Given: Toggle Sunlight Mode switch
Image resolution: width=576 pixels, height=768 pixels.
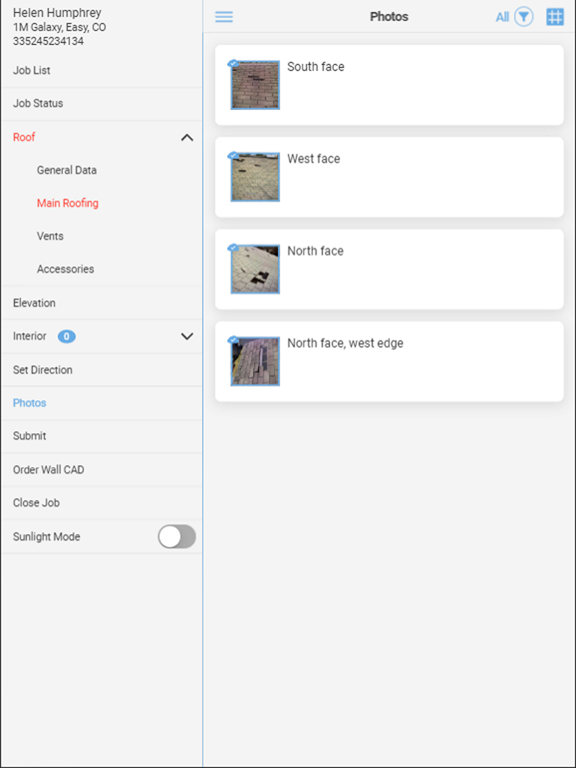Looking at the screenshot, I should (177, 536).
